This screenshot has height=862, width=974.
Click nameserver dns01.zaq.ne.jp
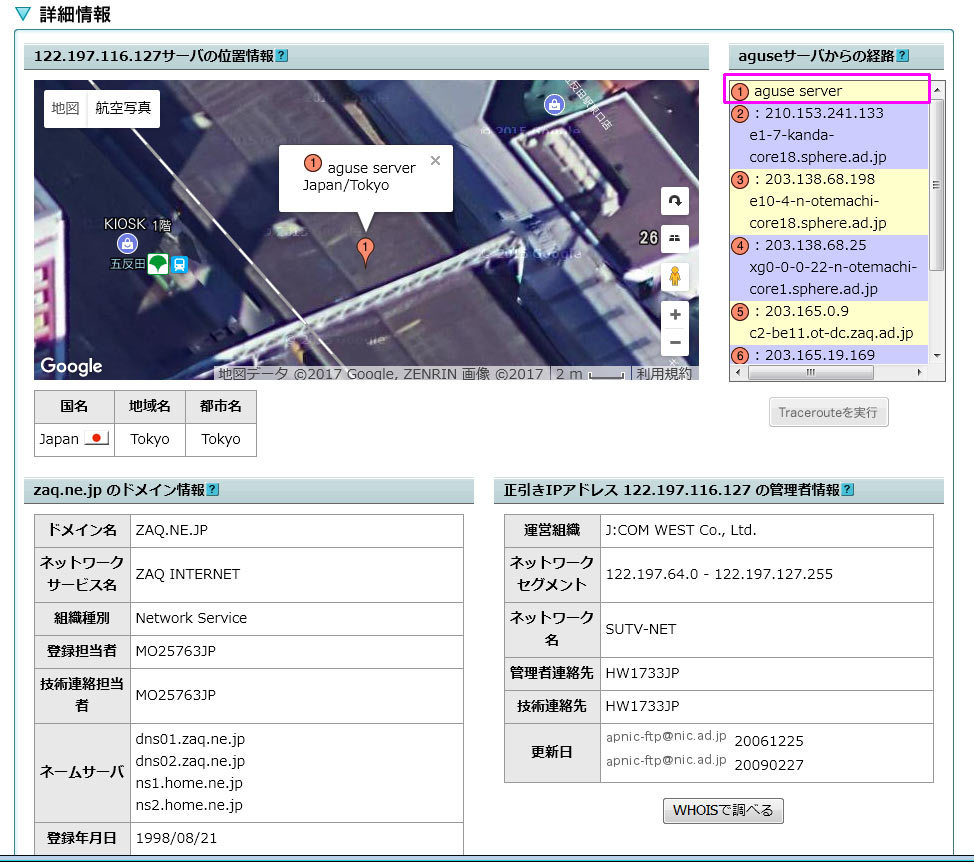tap(190, 739)
